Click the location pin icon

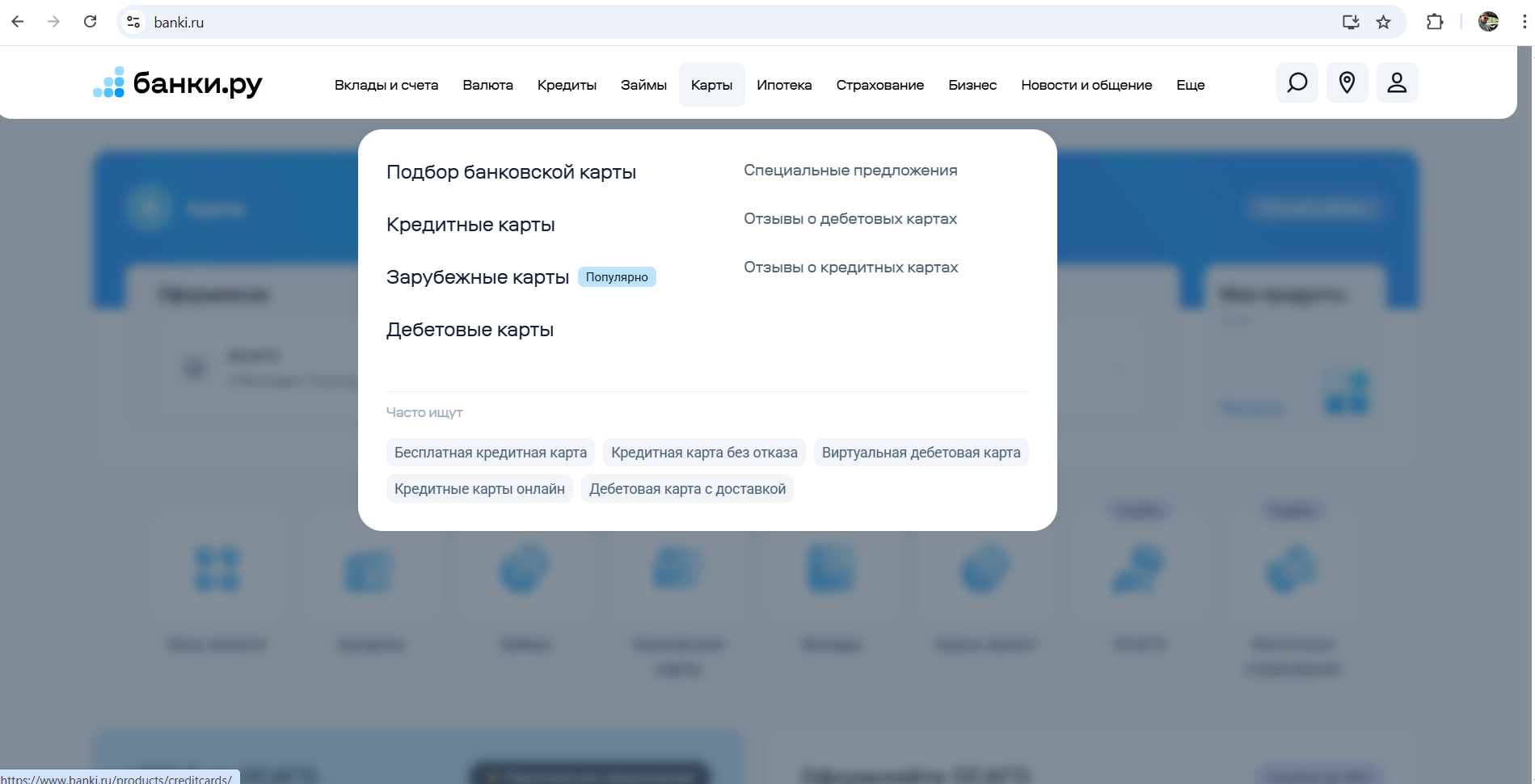pos(1347,82)
